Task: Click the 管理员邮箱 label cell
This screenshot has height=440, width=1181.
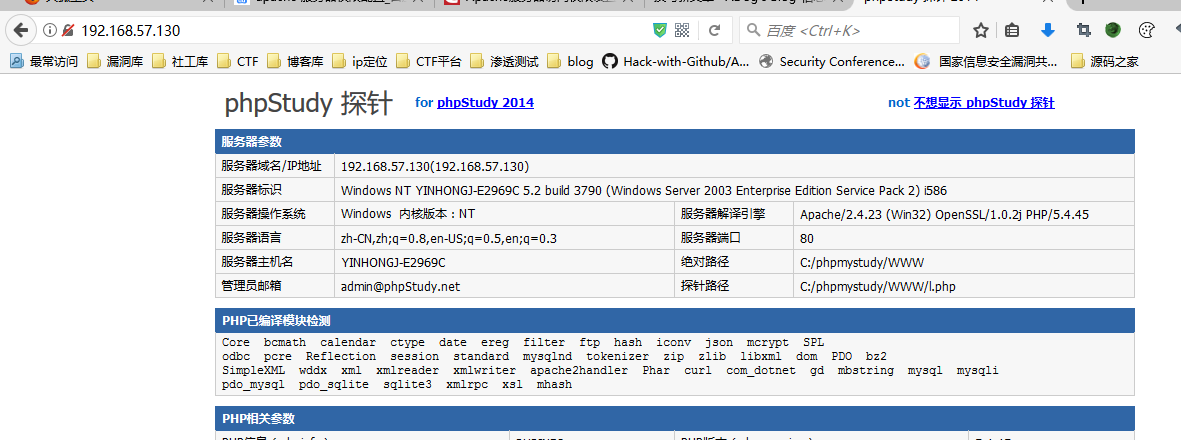Action: click(x=274, y=286)
